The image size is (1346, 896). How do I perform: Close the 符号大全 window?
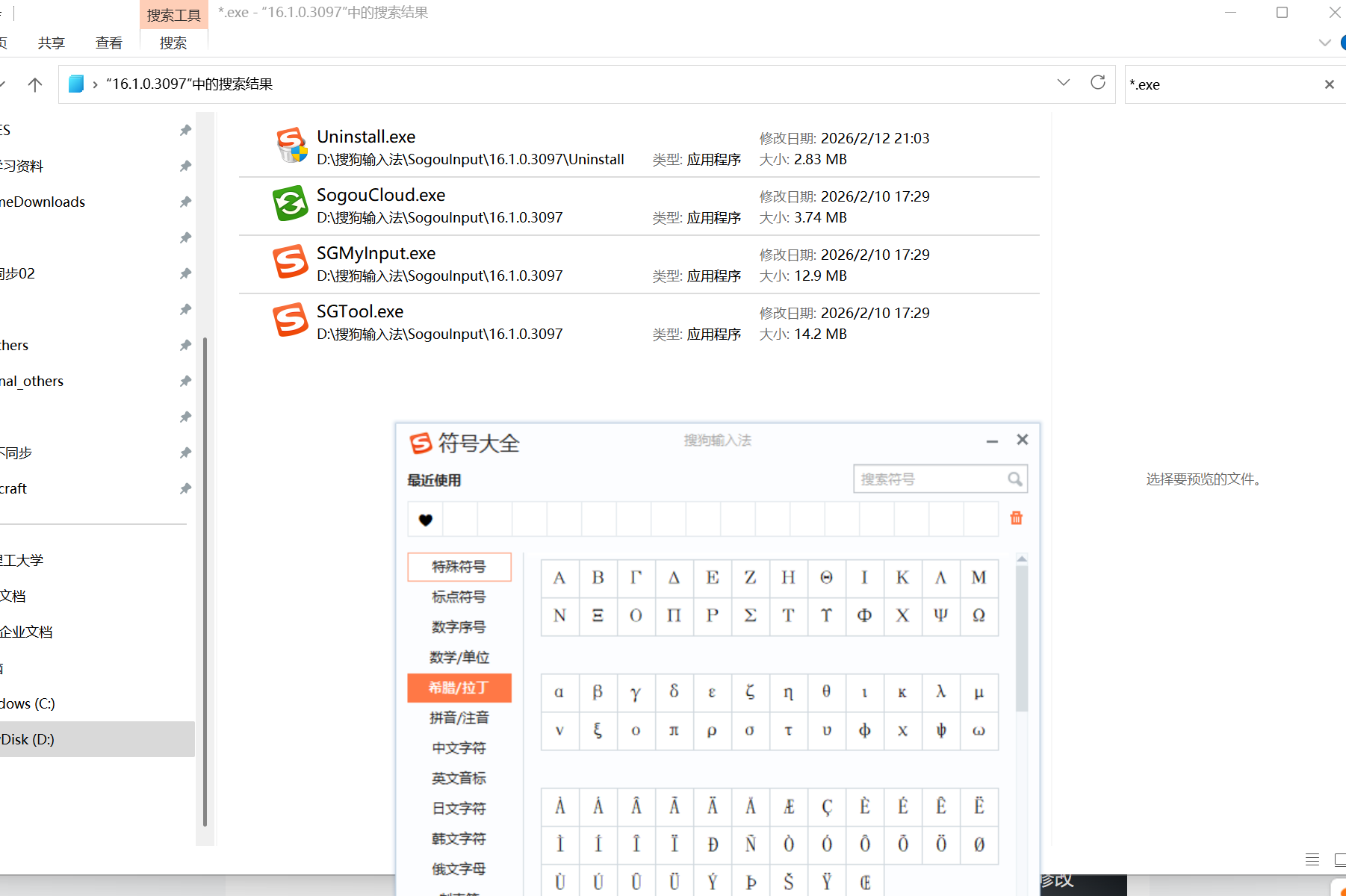tap(1023, 440)
